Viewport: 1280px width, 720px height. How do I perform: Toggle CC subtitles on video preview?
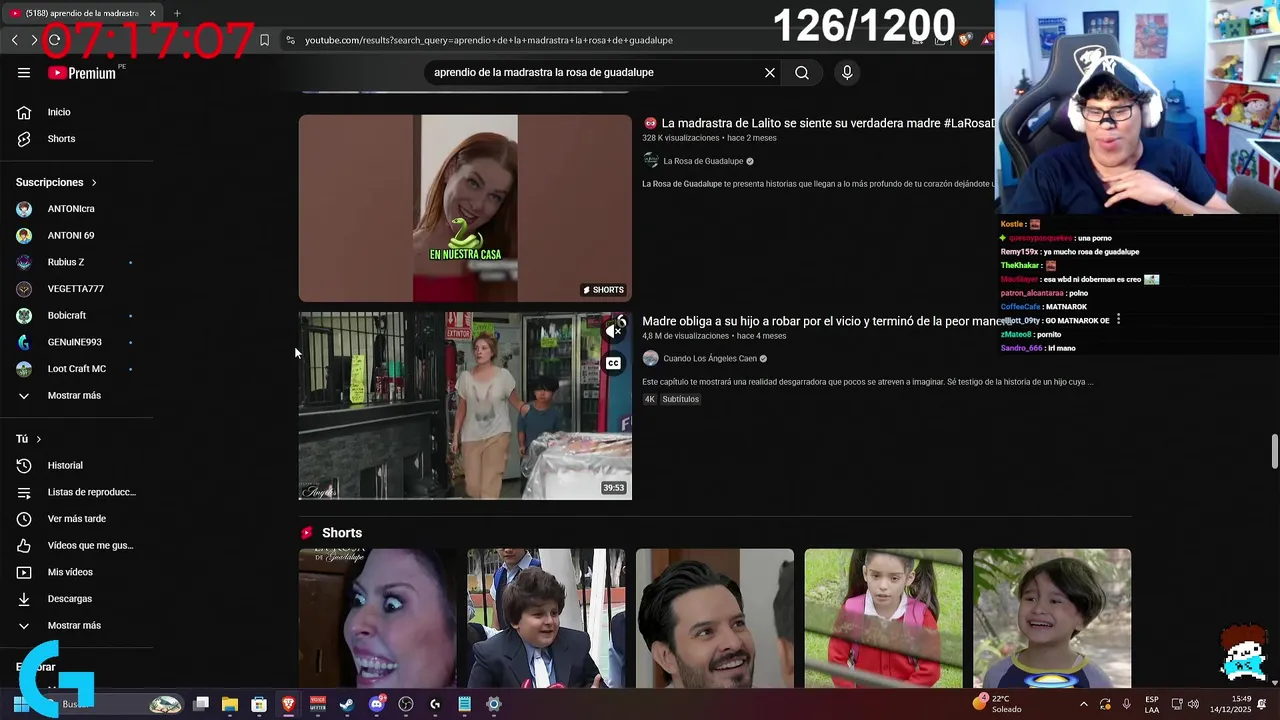coord(613,363)
